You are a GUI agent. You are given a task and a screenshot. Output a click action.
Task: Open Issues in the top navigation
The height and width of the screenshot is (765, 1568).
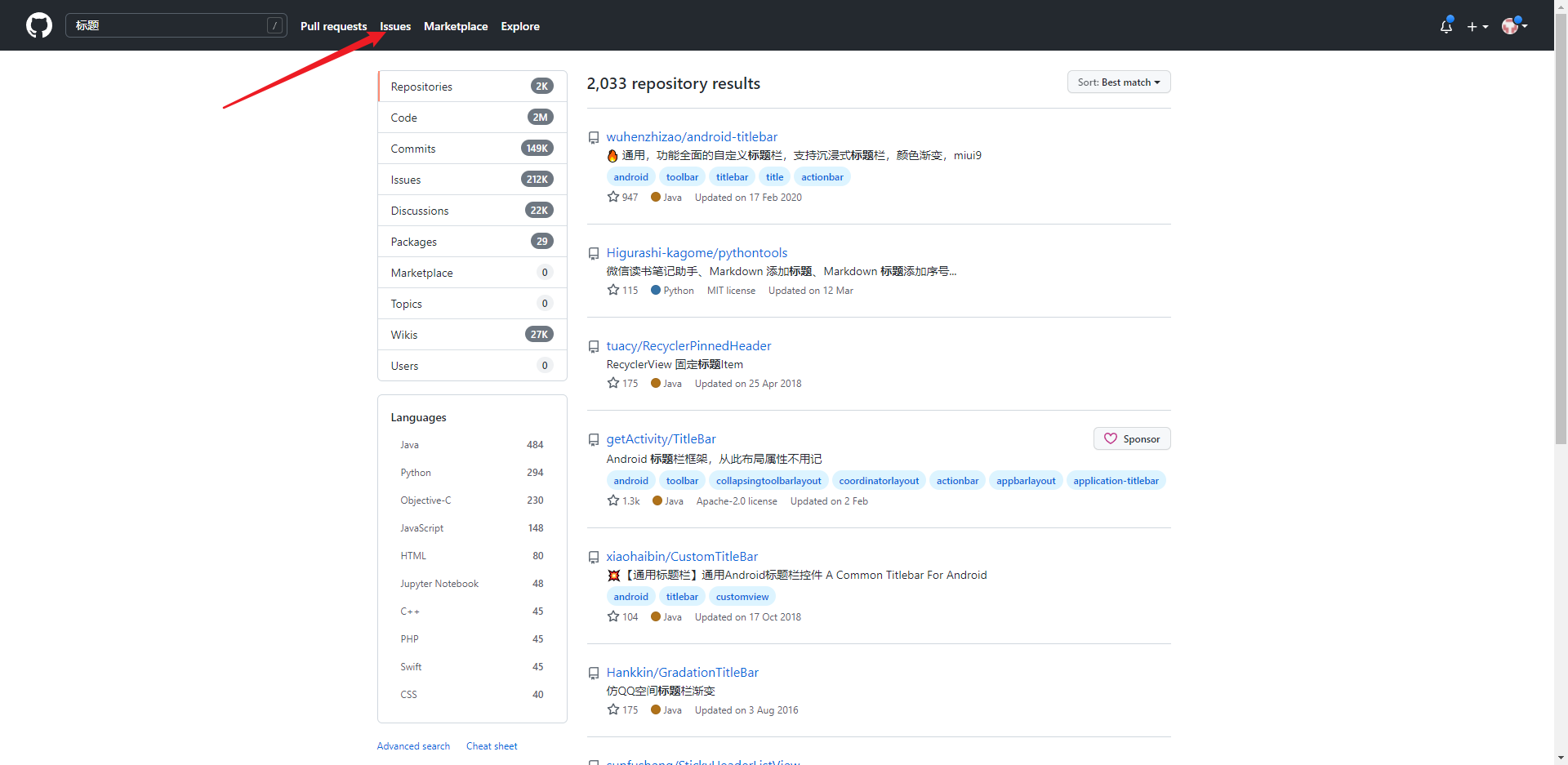pos(395,26)
